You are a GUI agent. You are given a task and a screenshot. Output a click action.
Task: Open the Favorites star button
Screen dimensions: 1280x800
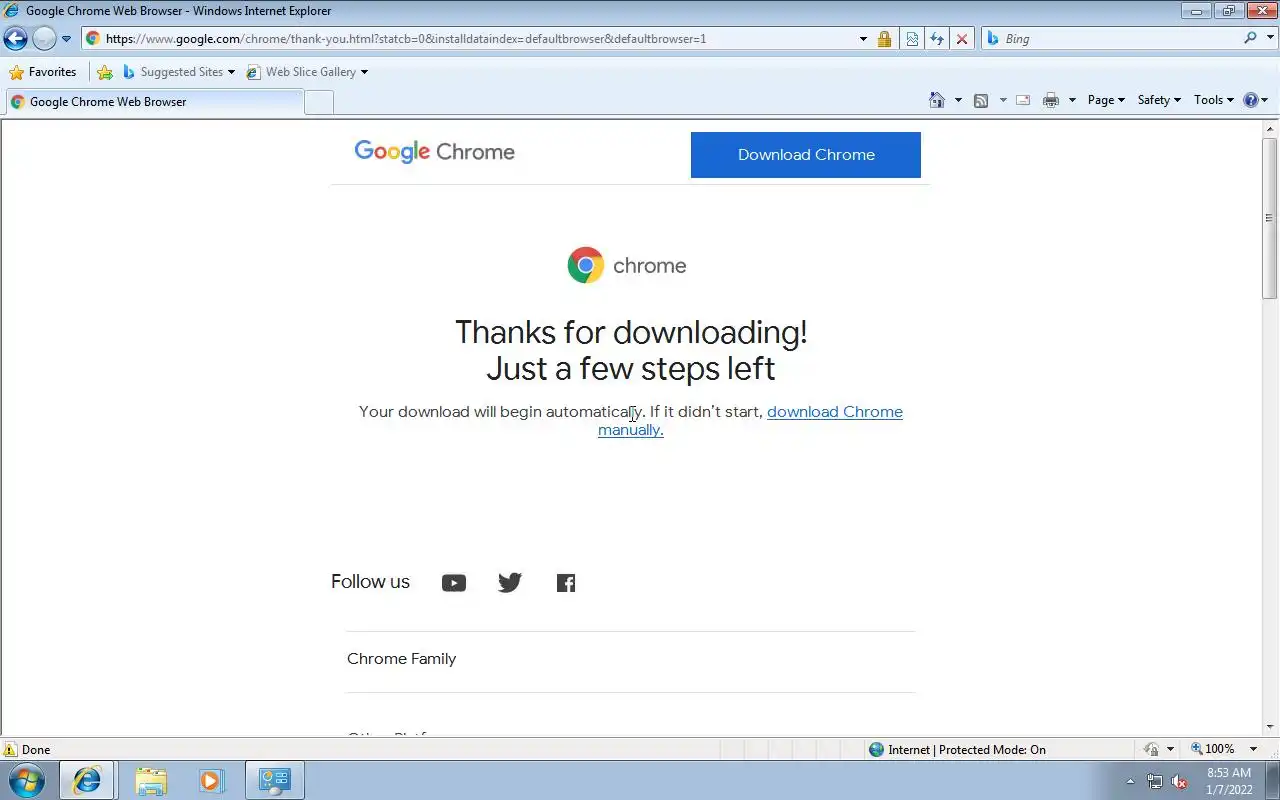(42, 72)
